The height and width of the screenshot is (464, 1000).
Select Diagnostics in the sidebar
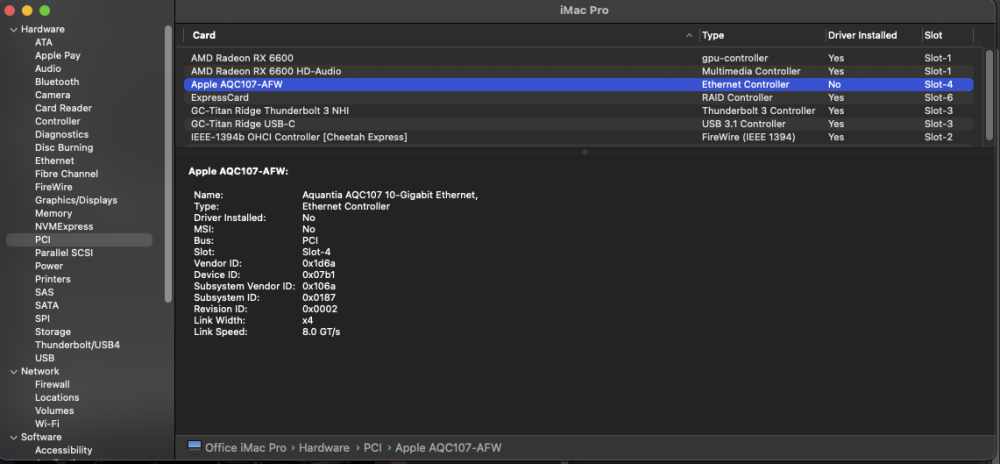62,134
